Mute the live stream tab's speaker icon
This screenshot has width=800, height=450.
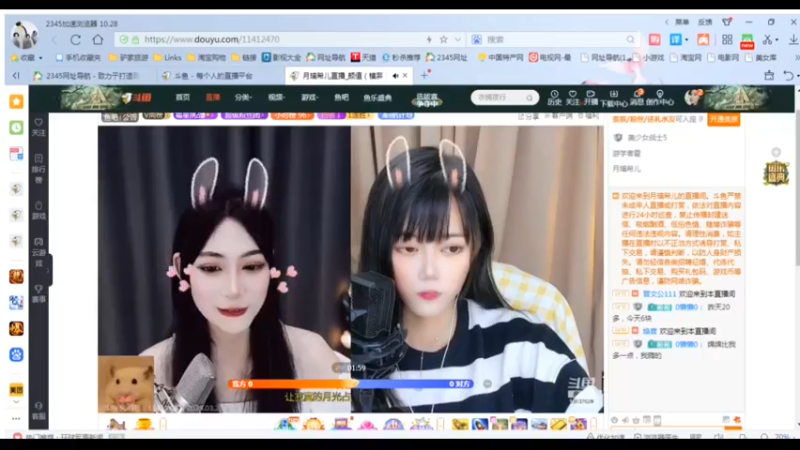click(395, 76)
